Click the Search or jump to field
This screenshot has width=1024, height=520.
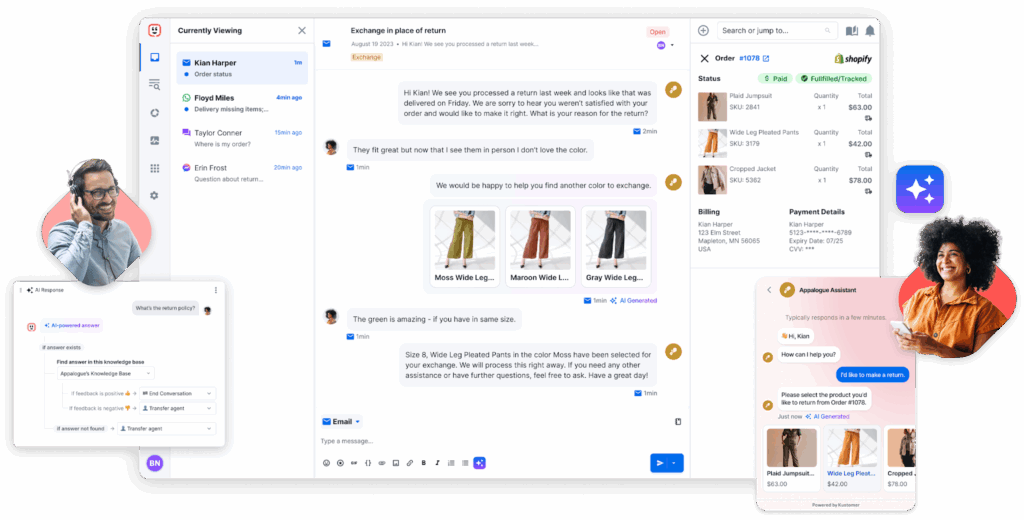777,31
